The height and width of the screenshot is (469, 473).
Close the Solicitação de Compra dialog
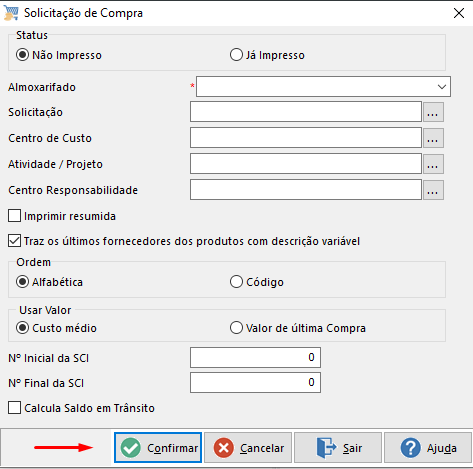(459, 13)
